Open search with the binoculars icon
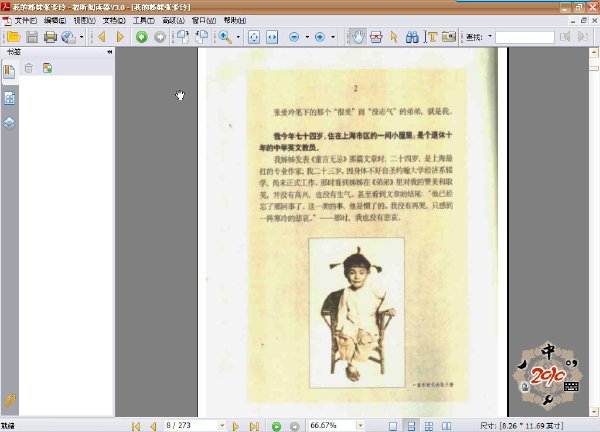The height and width of the screenshot is (432, 600). coord(412,37)
